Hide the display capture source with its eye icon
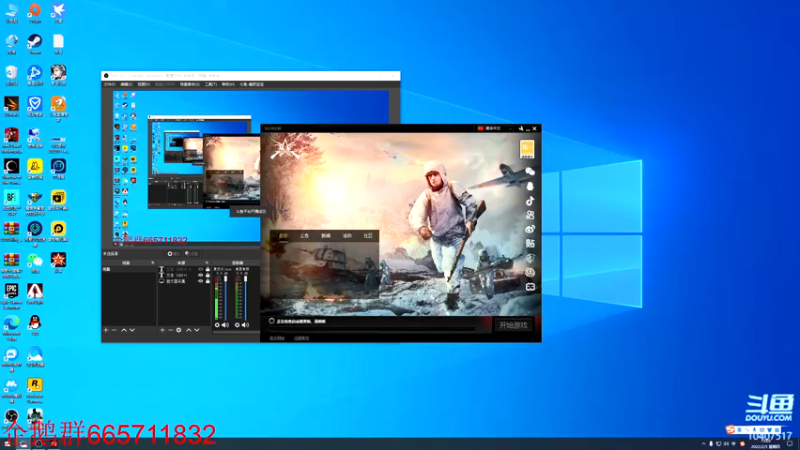The height and width of the screenshot is (450, 800). click(201, 281)
